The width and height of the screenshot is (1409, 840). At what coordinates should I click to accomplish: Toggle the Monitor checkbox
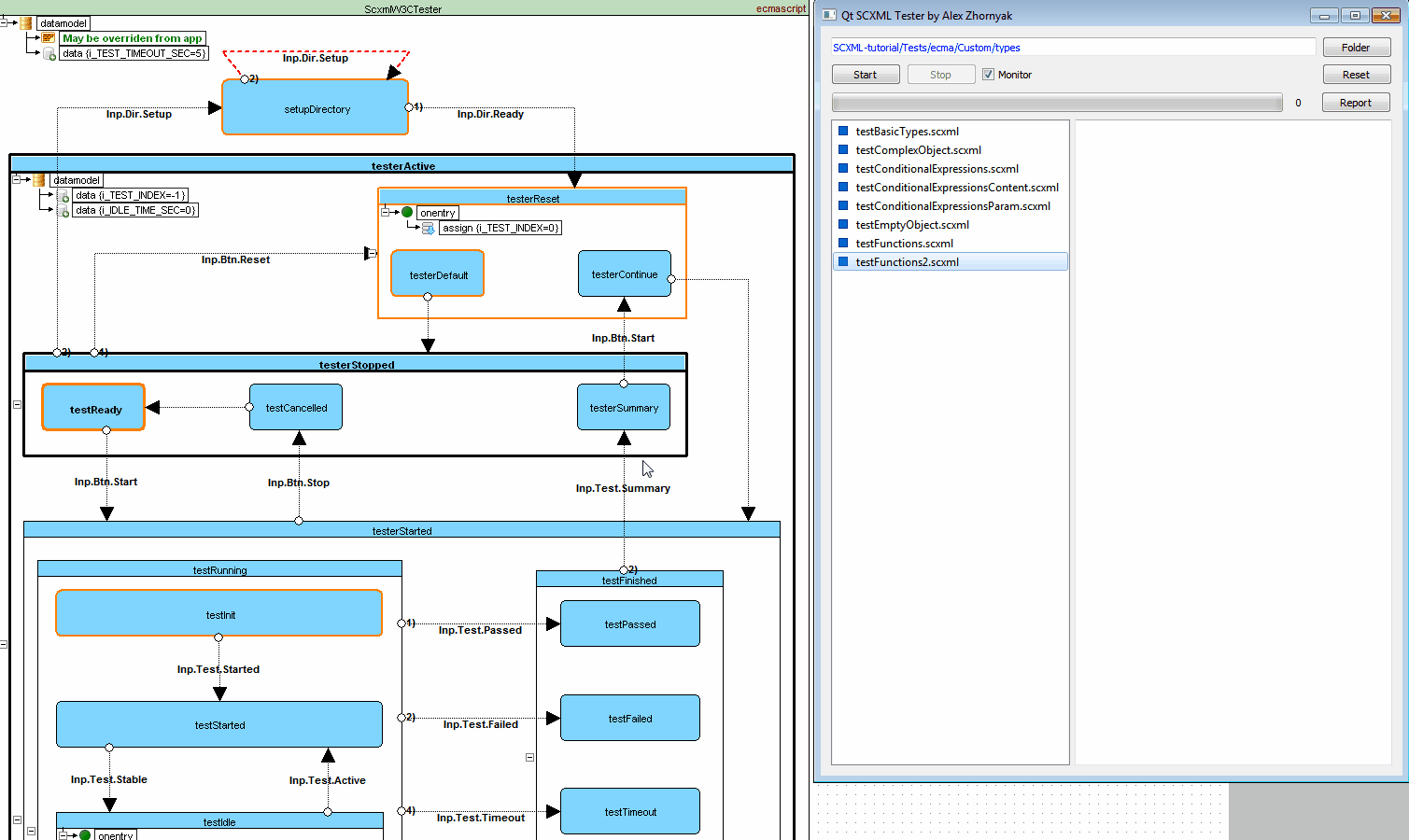click(x=988, y=75)
